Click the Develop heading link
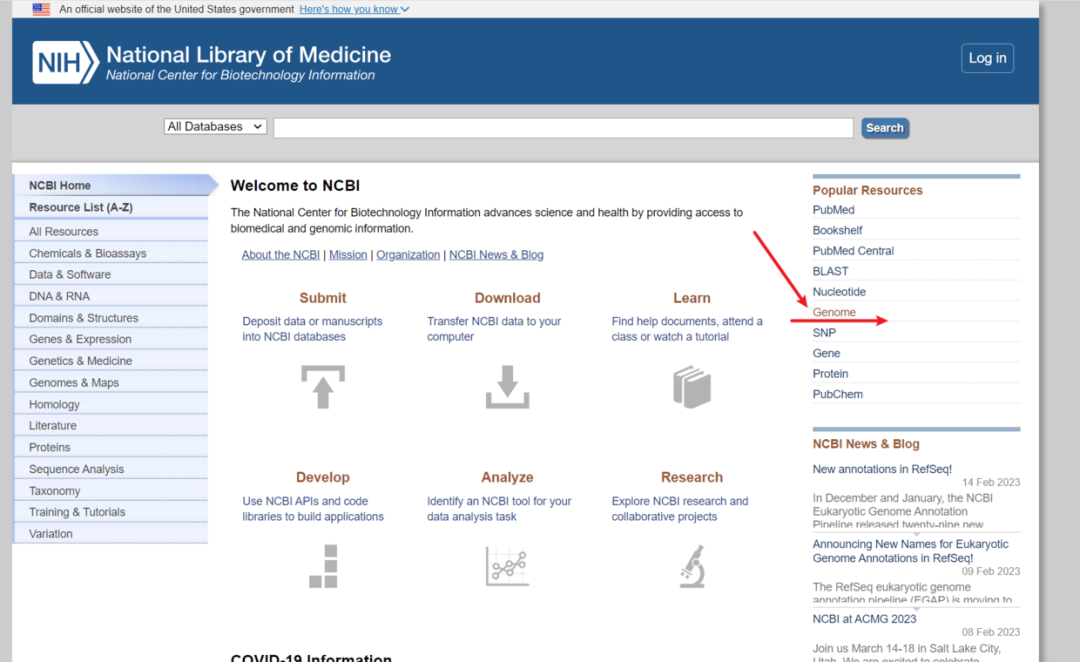The image size is (1080, 662). [x=322, y=477]
